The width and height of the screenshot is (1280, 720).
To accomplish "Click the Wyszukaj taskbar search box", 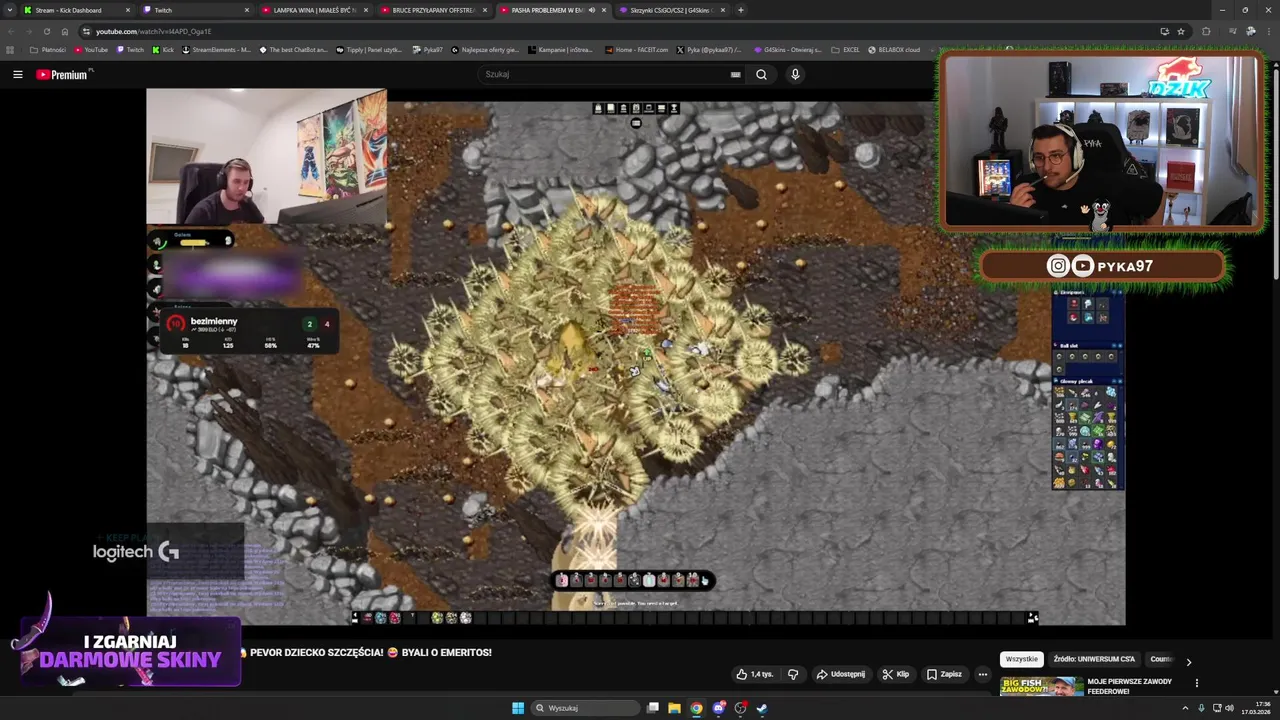I will click(x=586, y=708).
